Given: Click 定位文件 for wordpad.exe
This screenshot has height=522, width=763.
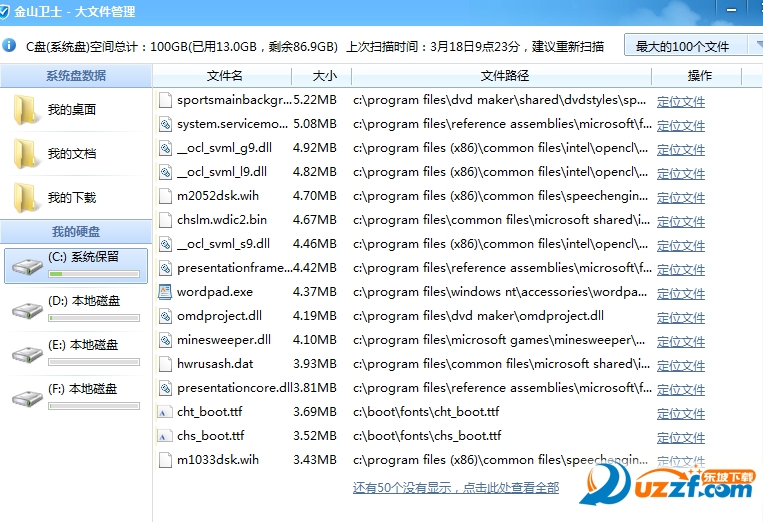Looking at the screenshot, I should (x=681, y=293).
